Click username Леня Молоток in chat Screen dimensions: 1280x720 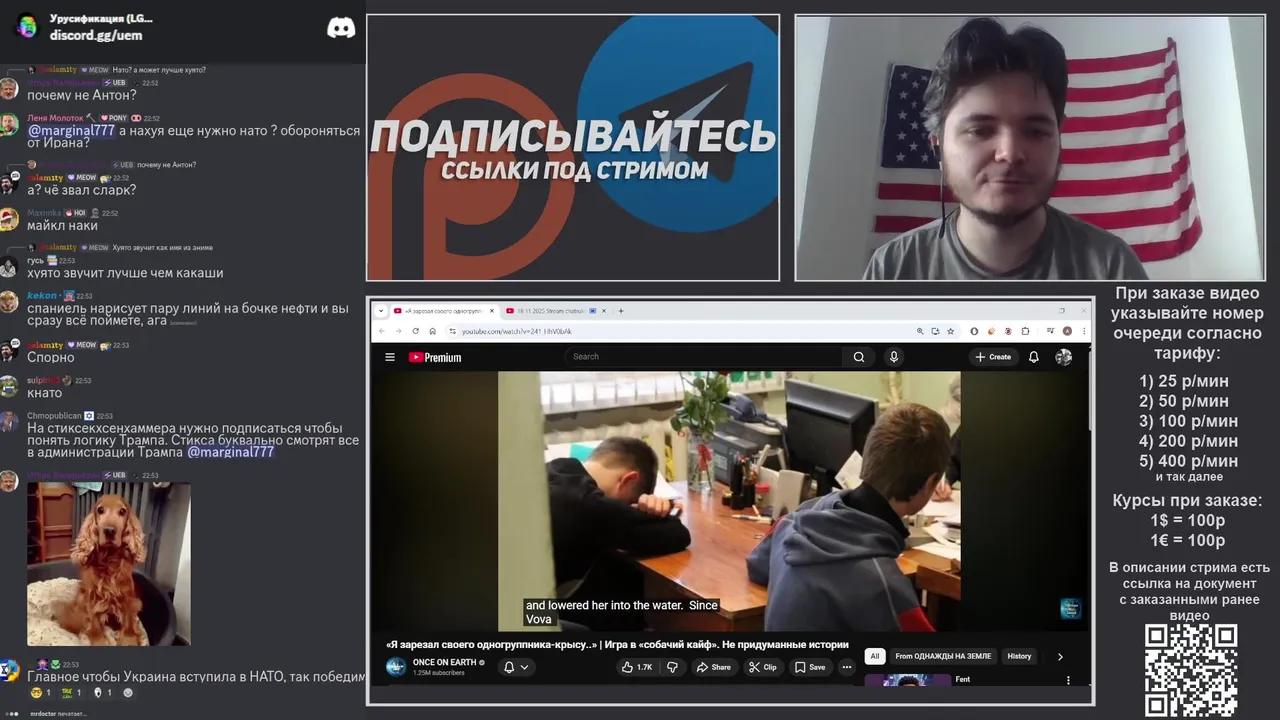click(55, 118)
